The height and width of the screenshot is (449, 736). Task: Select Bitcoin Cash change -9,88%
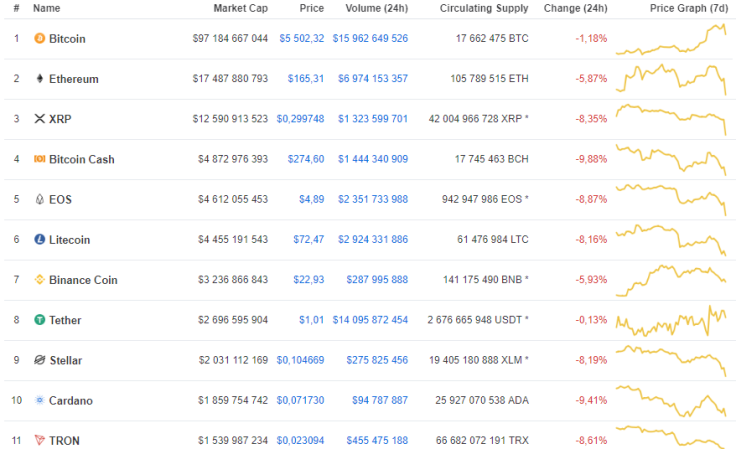pos(591,159)
